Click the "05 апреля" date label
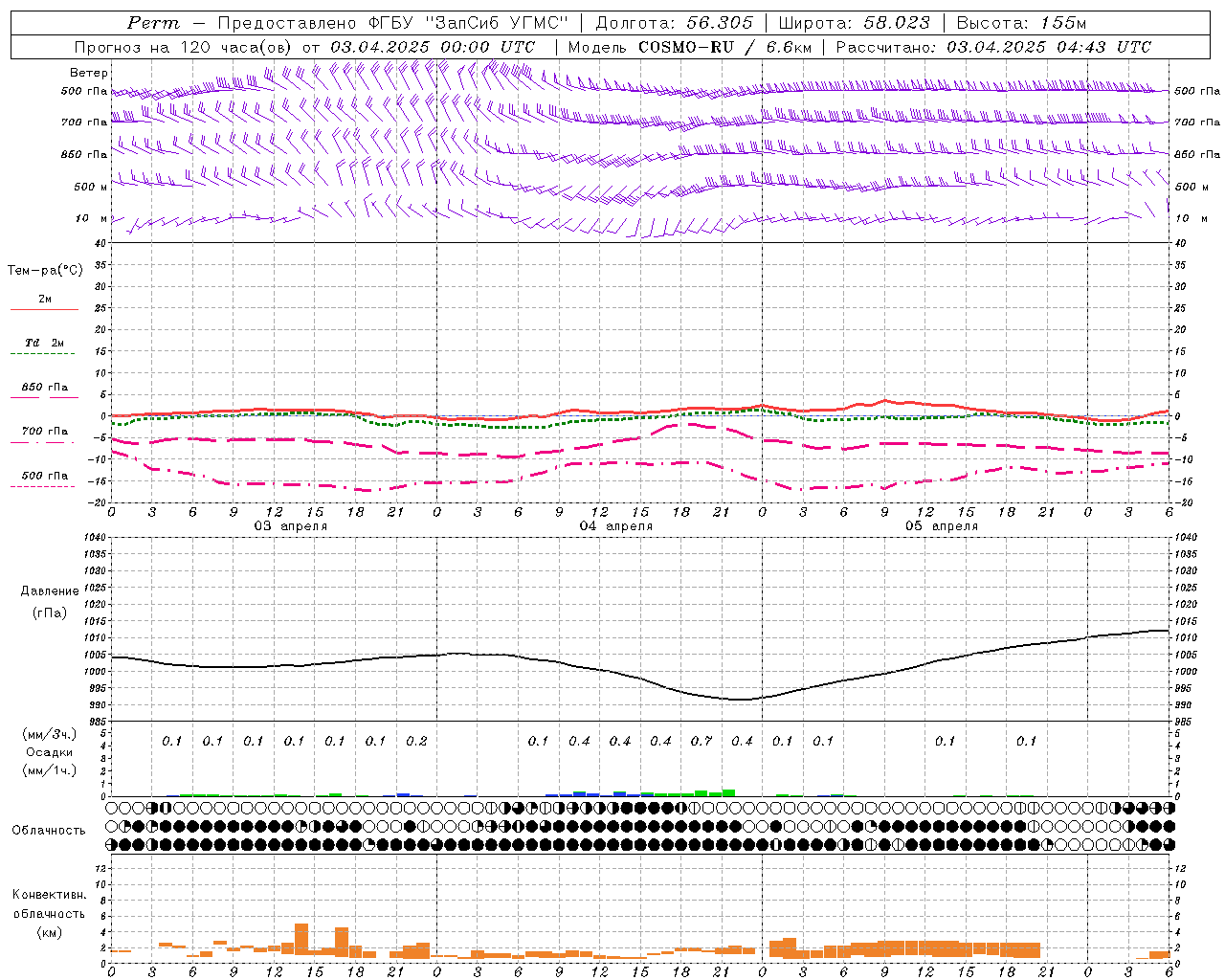The width and height of the screenshot is (1225, 980). point(942,526)
